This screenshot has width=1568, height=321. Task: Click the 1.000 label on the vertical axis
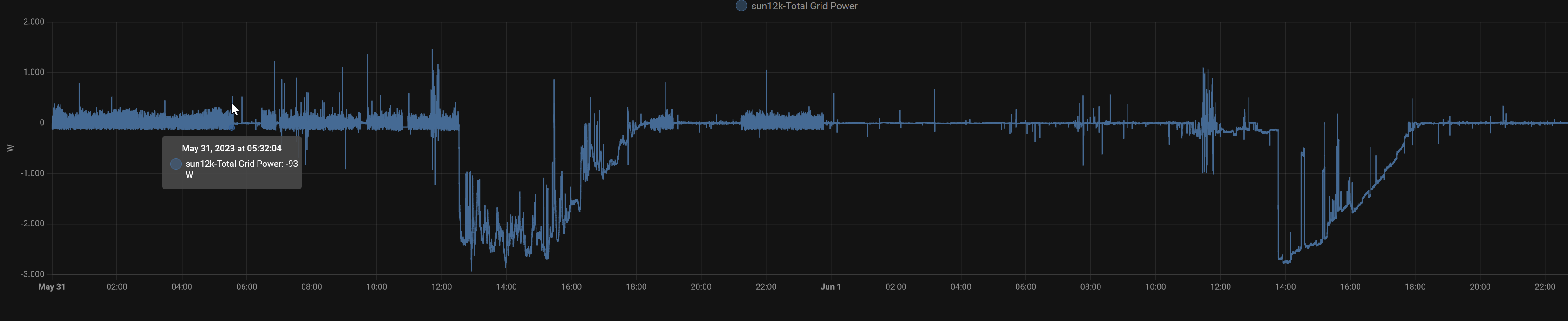34,73
